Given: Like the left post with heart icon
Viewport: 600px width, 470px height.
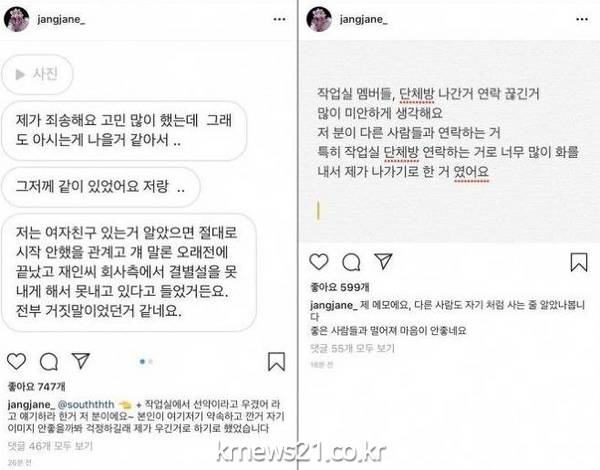Looking at the screenshot, I should pos(16,361).
